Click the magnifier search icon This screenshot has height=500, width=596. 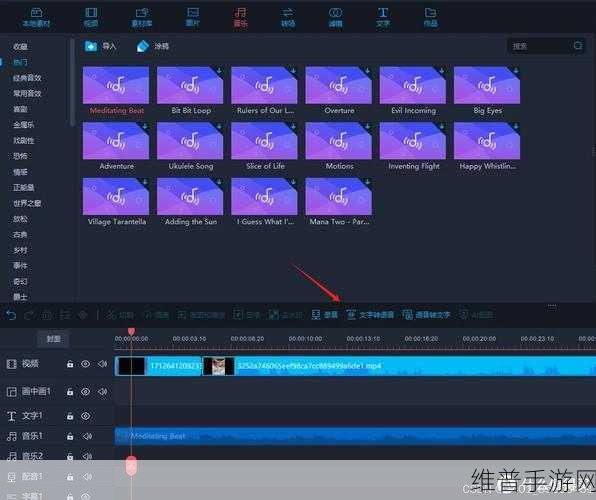tap(578, 46)
